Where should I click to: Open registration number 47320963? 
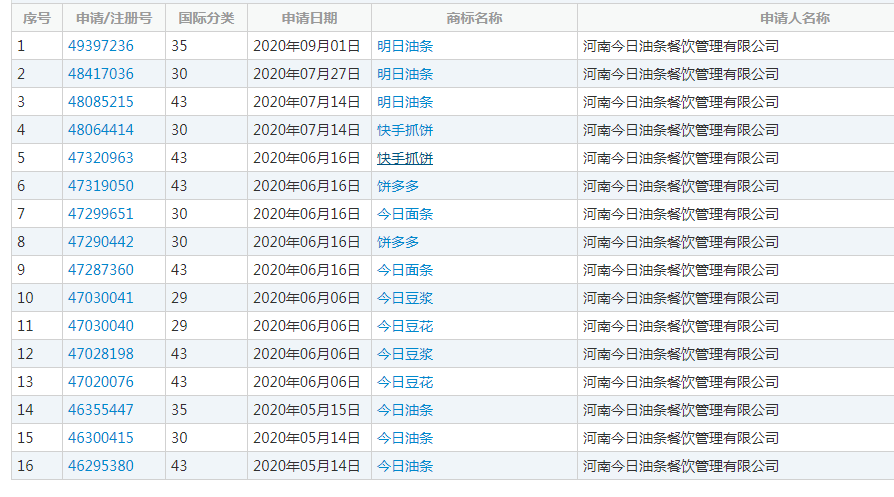(x=100, y=157)
